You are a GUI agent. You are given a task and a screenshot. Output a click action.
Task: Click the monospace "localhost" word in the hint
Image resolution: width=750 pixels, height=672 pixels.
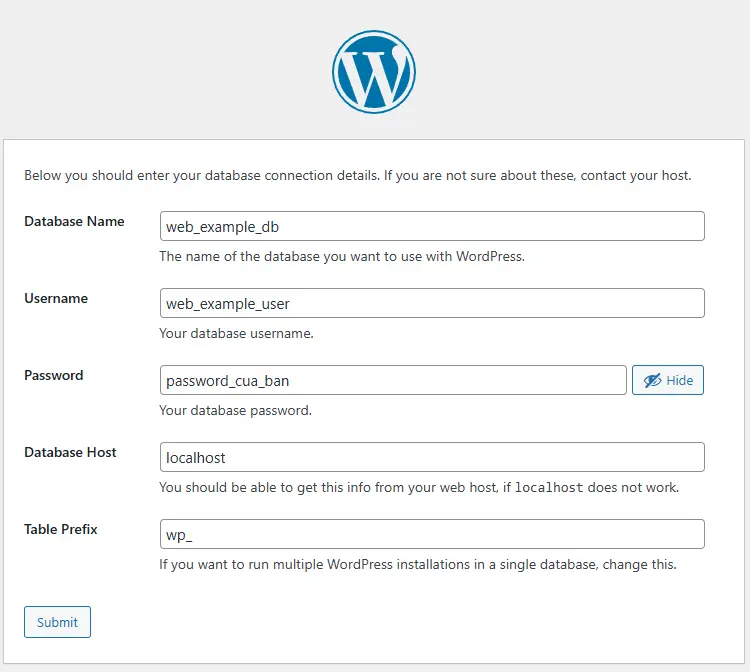(549, 488)
